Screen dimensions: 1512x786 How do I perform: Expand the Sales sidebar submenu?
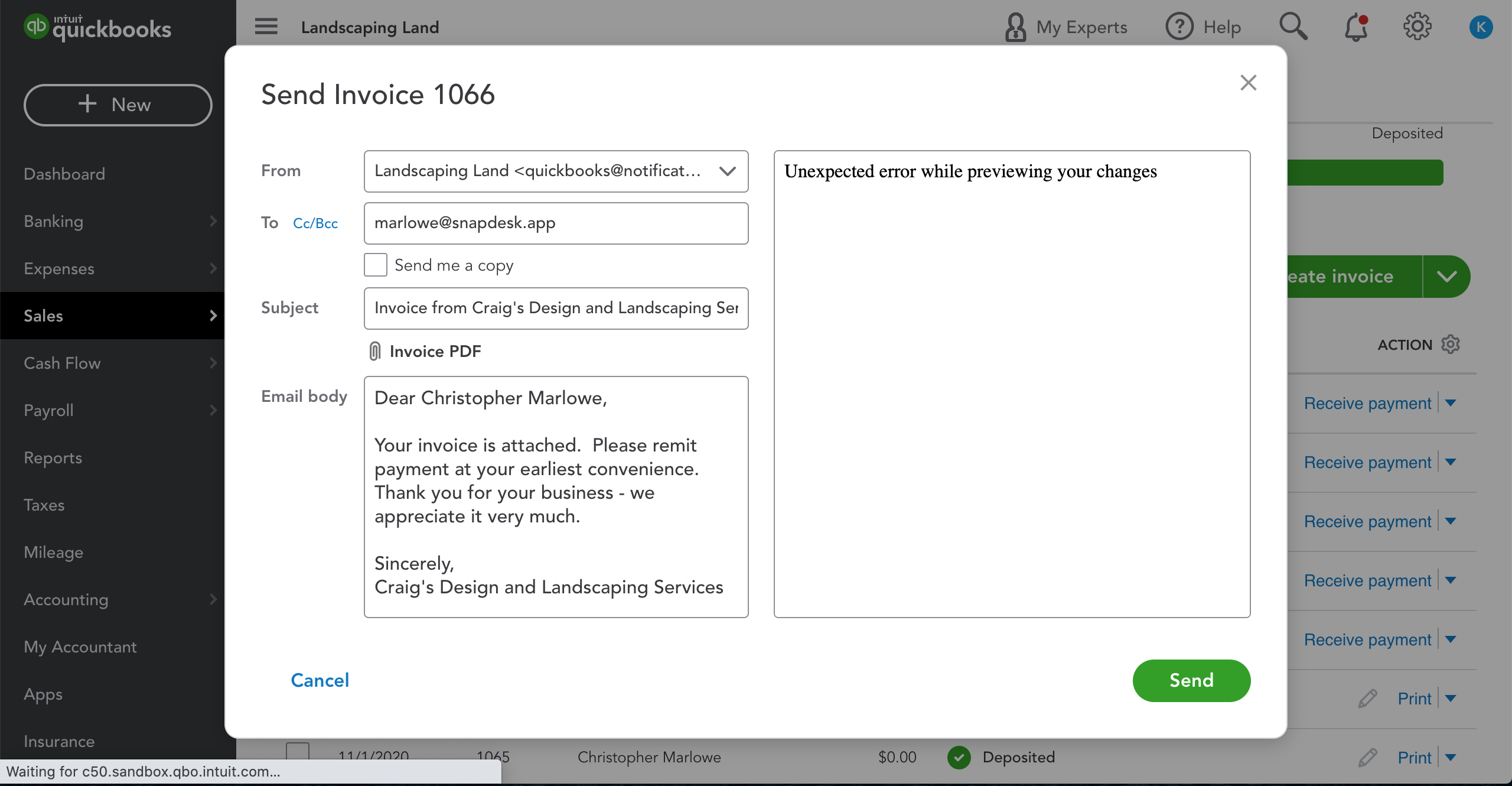coord(213,316)
